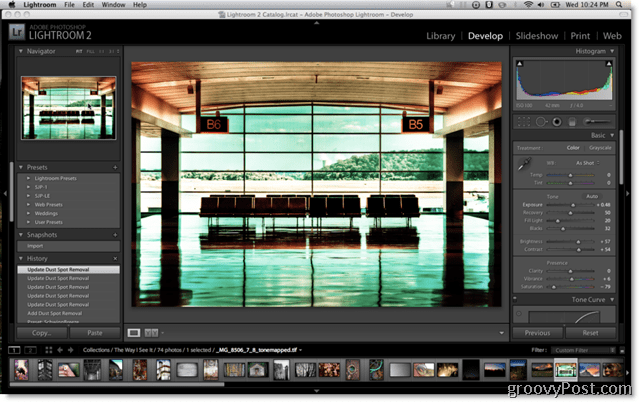Viewport: 639px width, 402px height.
Task: Switch to the Web module
Action: point(612,36)
